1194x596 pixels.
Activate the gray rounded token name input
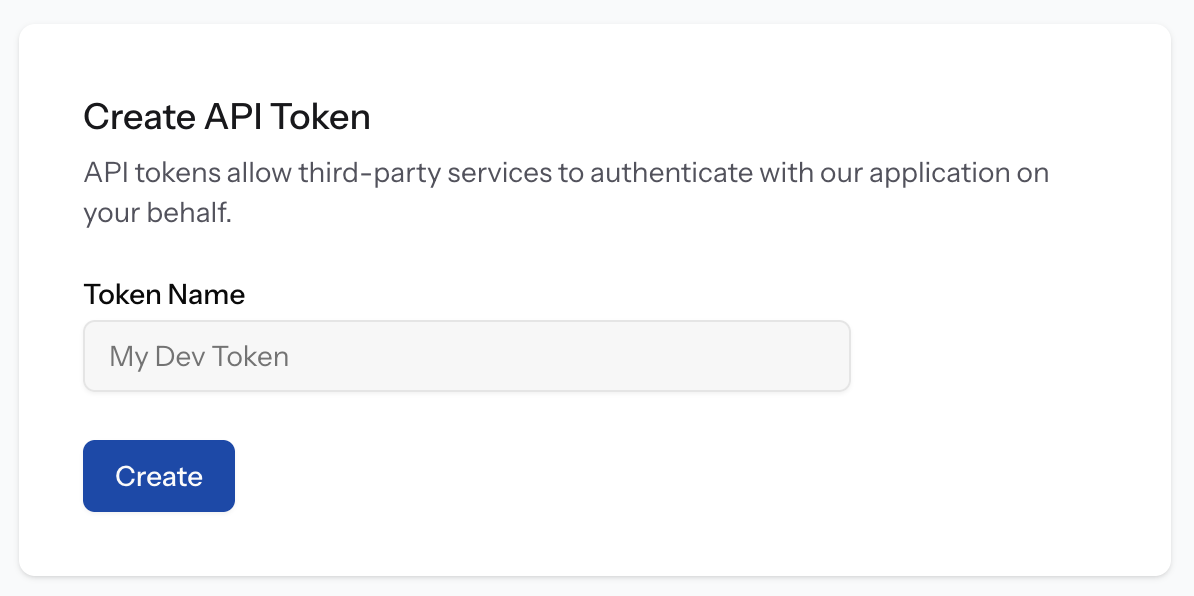pos(466,356)
